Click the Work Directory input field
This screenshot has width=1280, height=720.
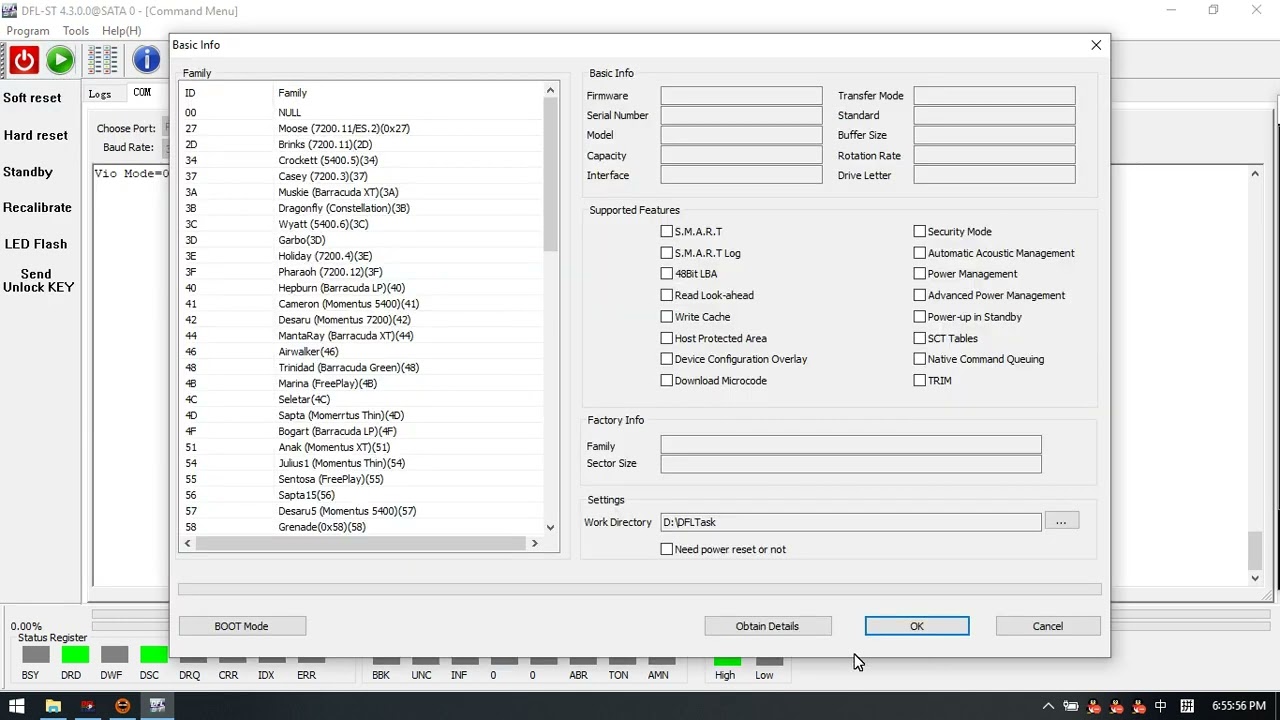[x=850, y=522]
